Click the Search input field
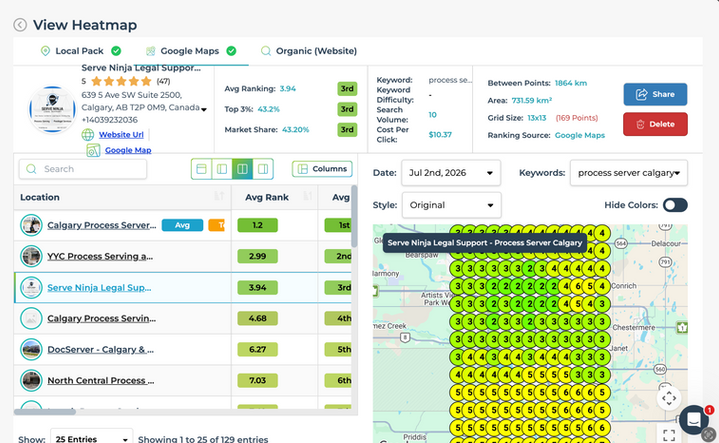Viewport: 719px width, 443px height. coord(83,169)
